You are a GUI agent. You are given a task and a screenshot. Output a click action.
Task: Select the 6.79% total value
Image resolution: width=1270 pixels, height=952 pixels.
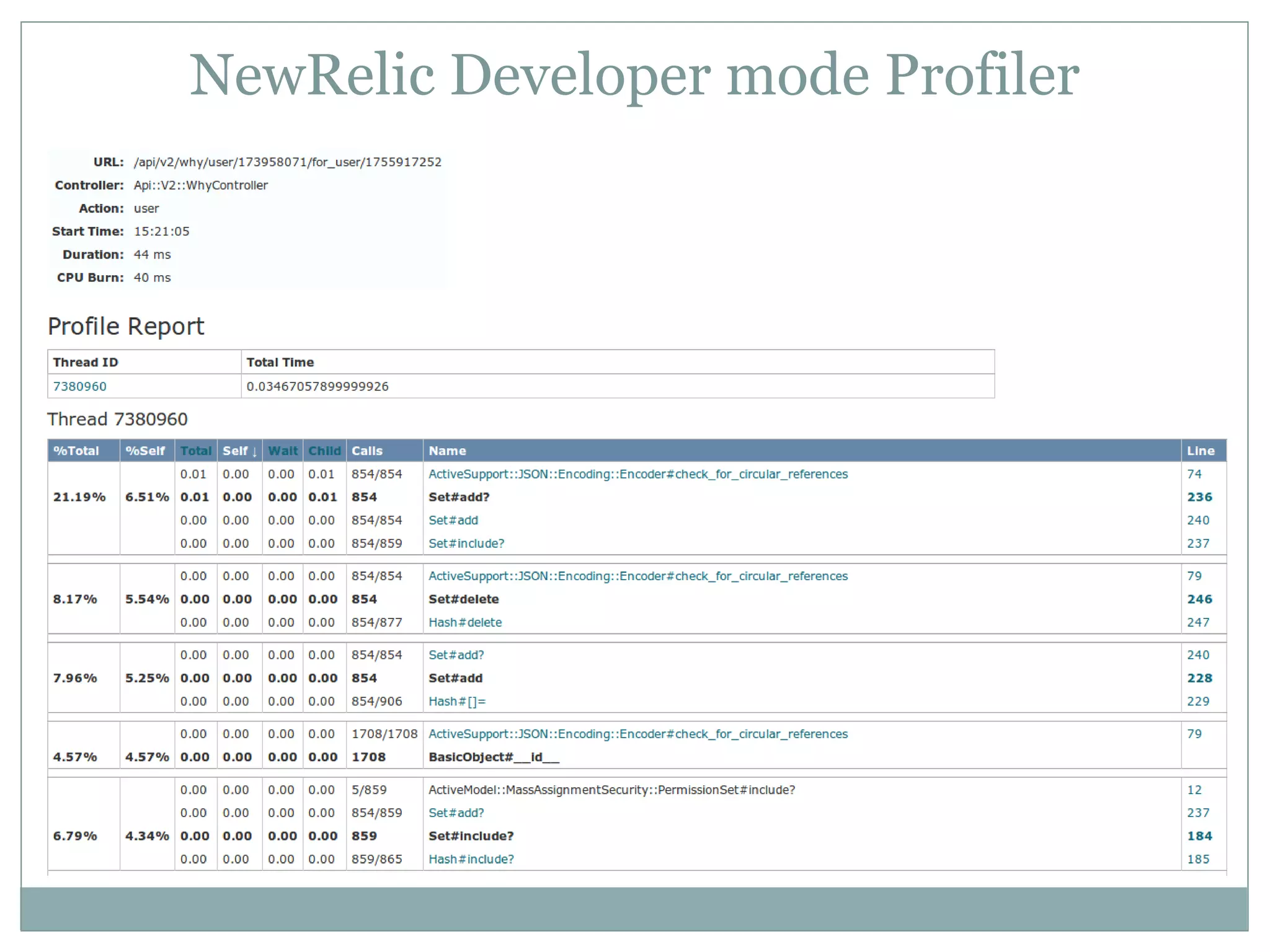pyautogui.click(x=75, y=836)
